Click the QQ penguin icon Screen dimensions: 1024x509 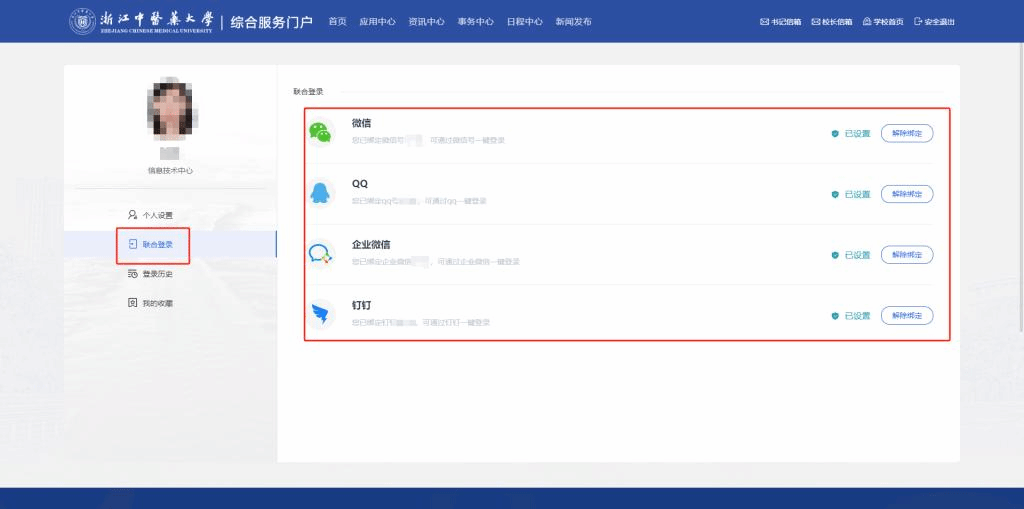pyautogui.click(x=319, y=193)
